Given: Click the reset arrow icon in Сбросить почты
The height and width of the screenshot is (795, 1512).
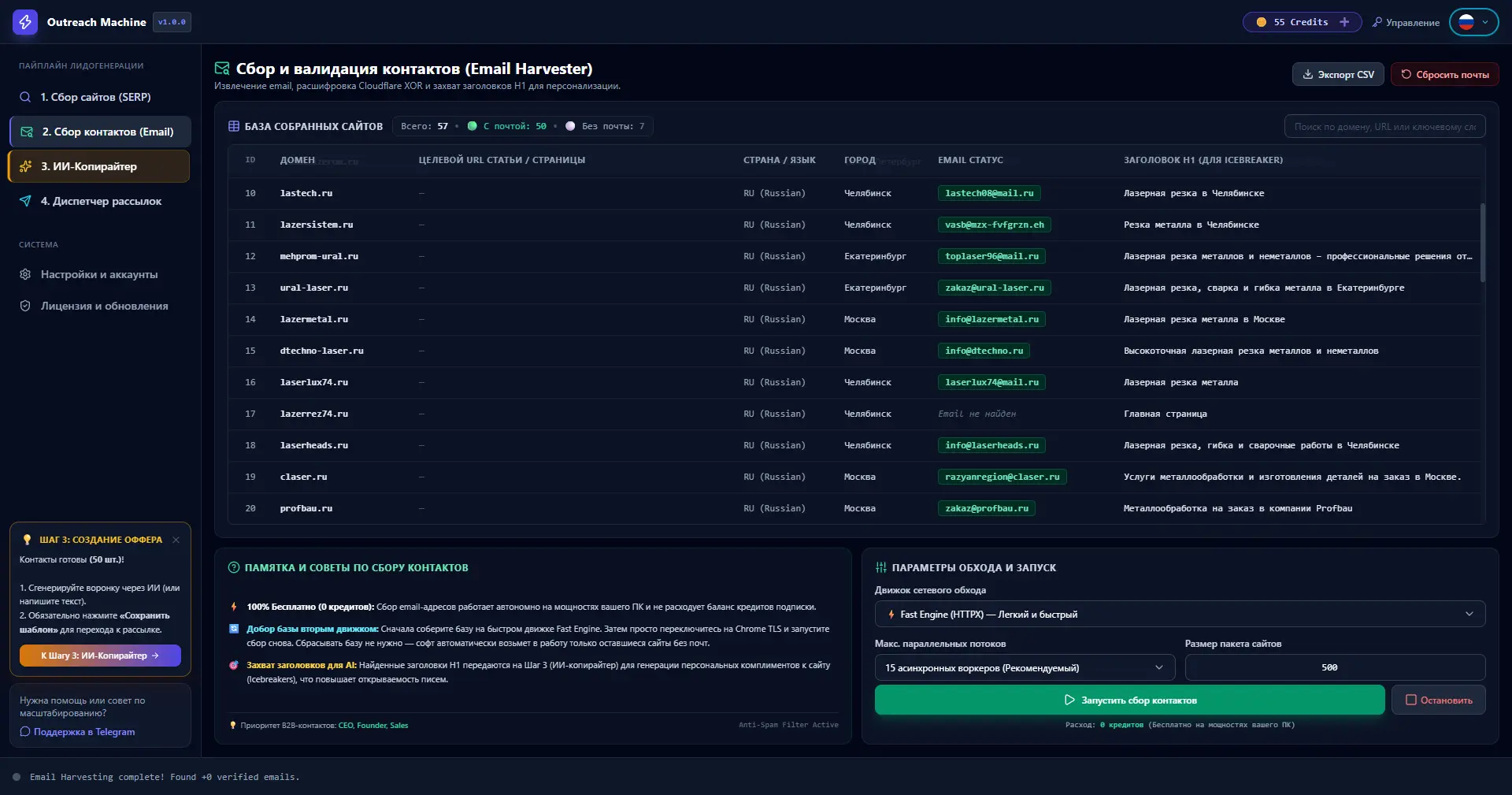Looking at the screenshot, I should click(x=1406, y=74).
